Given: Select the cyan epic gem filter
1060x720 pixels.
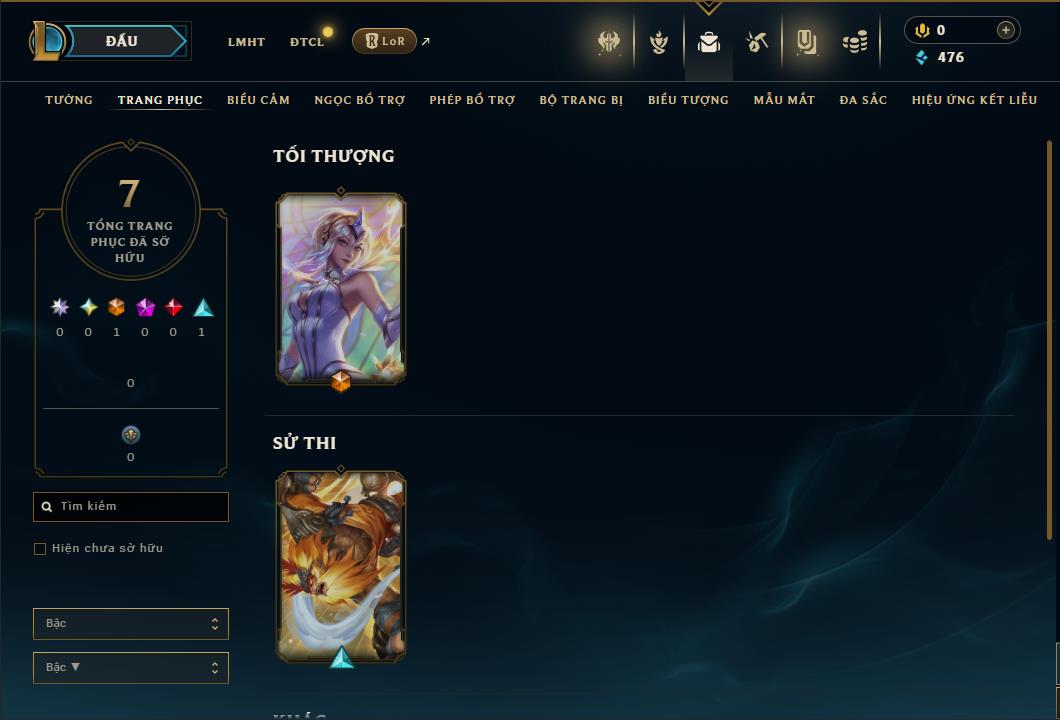Looking at the screenshot, I should tap(203, 308).
